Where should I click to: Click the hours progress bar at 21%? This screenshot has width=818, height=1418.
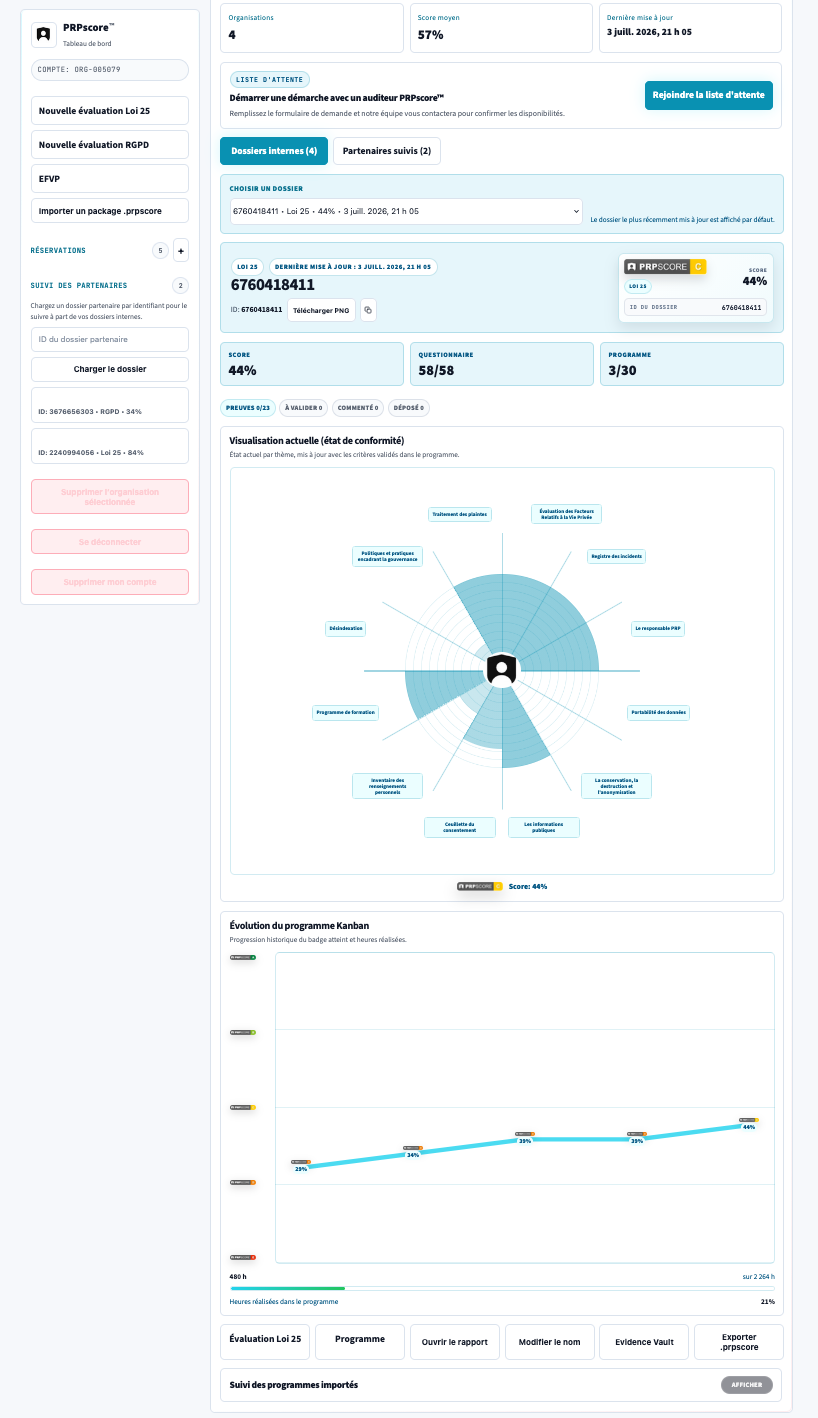pos(502,1288)
